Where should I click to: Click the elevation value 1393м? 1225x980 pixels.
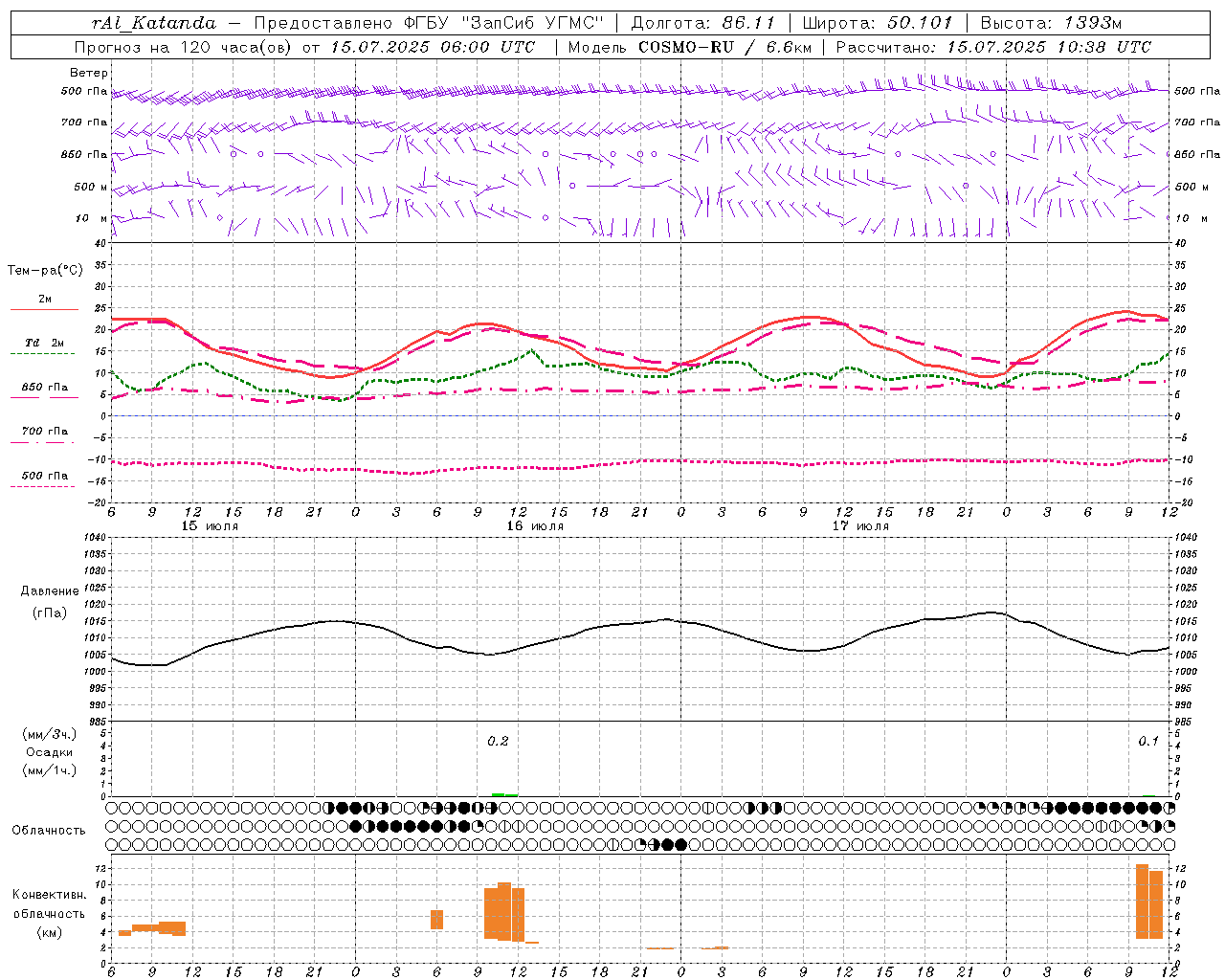click(x=1093, y=23)
